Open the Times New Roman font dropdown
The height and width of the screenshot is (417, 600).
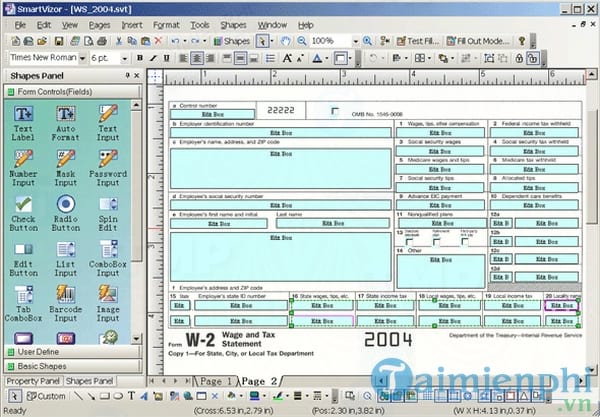coord(82,59)
